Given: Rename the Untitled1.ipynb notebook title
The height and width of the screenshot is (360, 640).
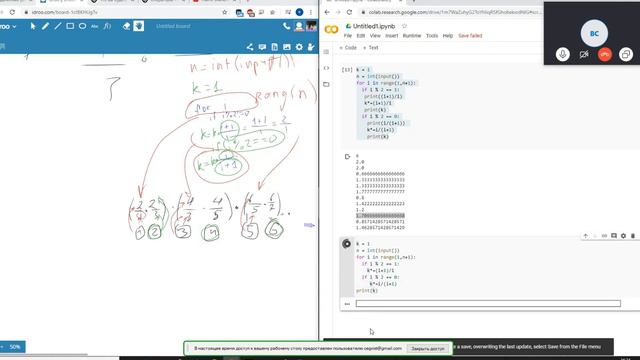Looking at the screenshot, I should pos(374,26).
